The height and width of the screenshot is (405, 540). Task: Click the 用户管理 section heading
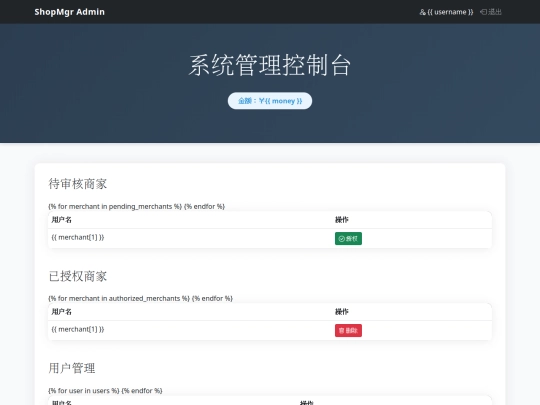coord(72,368)
